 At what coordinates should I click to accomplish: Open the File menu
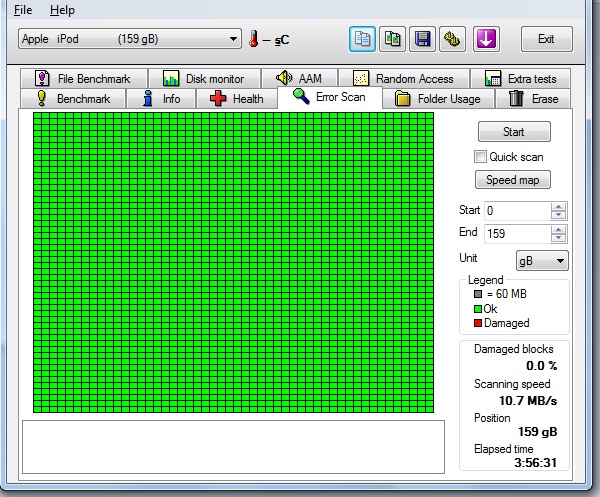pos(22,10)
